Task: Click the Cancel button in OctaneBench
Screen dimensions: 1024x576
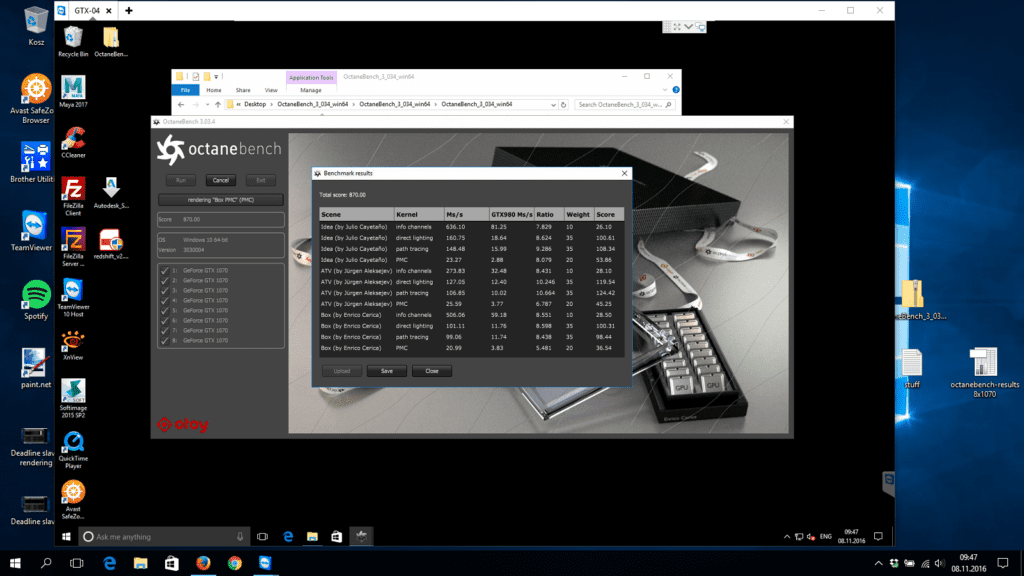Action: pos(221,180)
